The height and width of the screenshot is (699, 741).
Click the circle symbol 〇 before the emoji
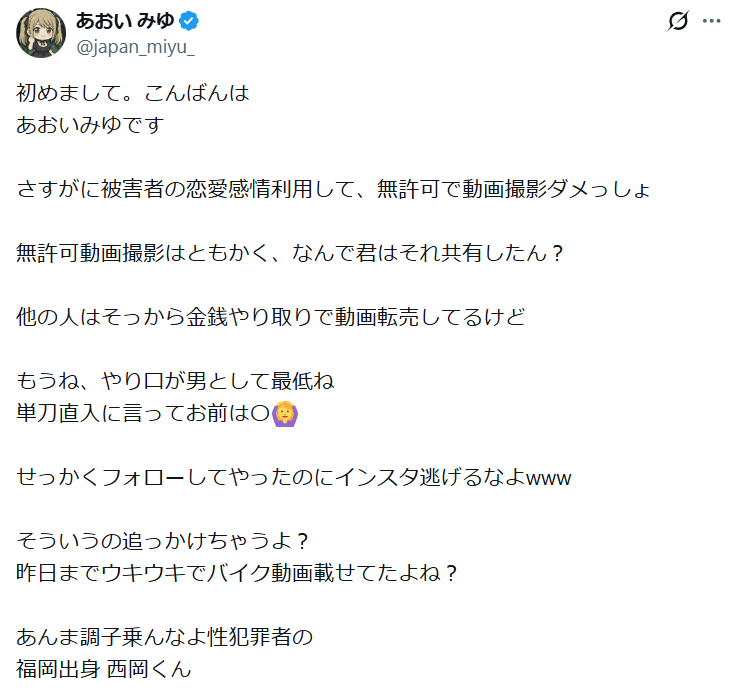click(x=259, y=412)
